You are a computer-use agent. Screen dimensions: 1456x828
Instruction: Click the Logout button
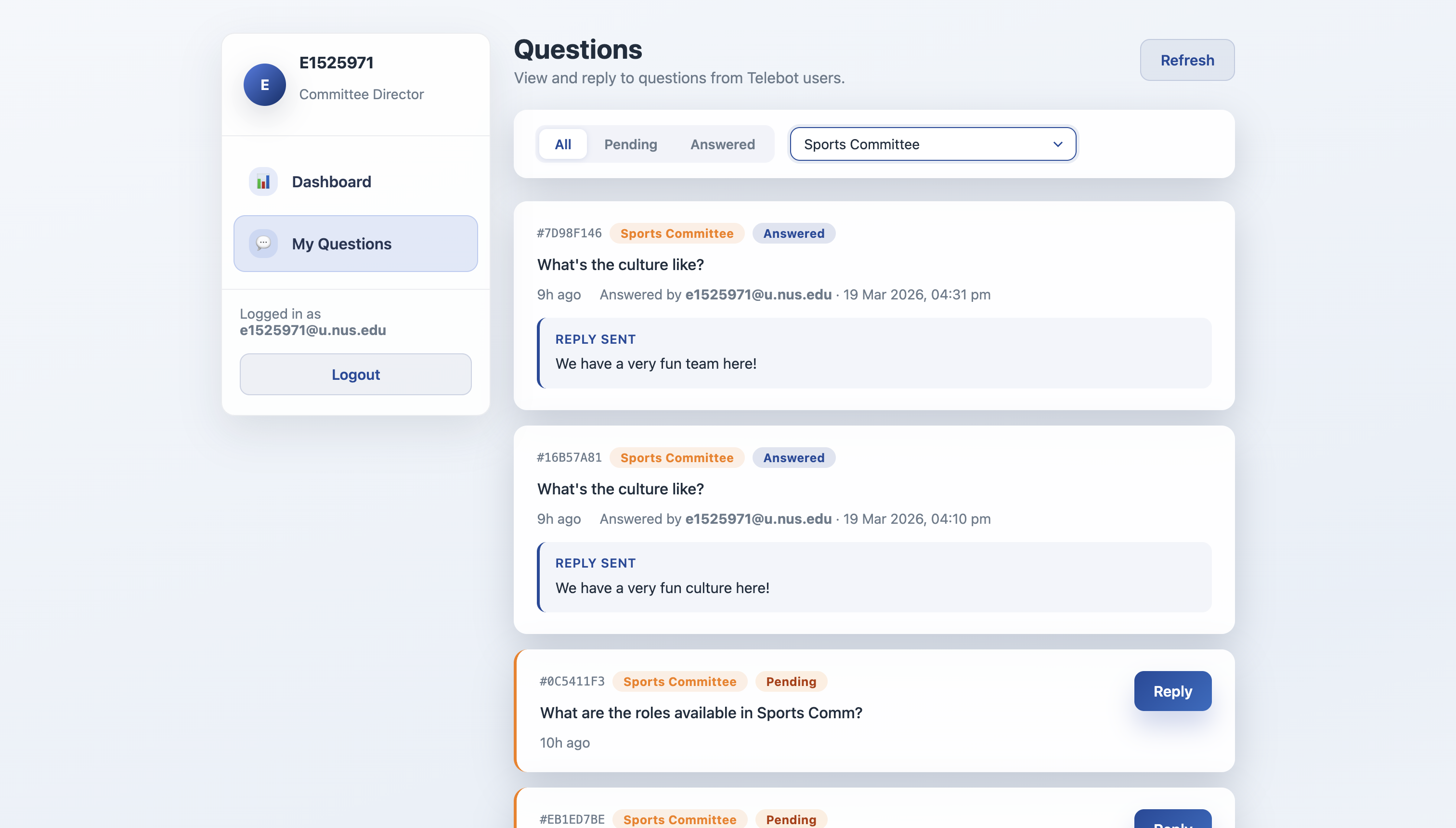355,374
